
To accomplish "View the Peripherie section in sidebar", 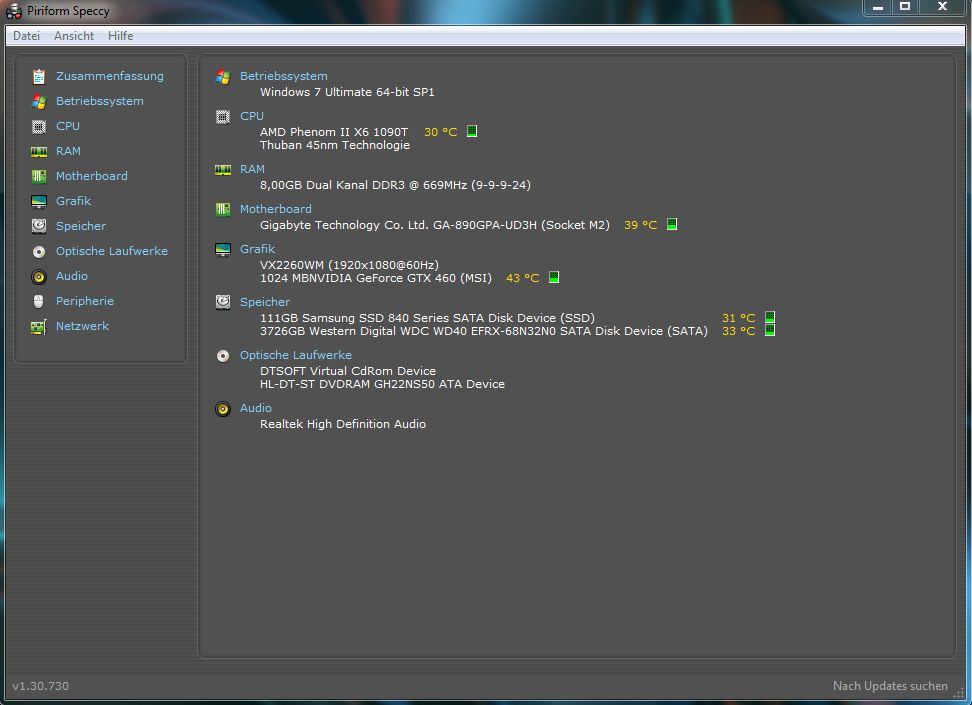I will click(x=85, y=301).
